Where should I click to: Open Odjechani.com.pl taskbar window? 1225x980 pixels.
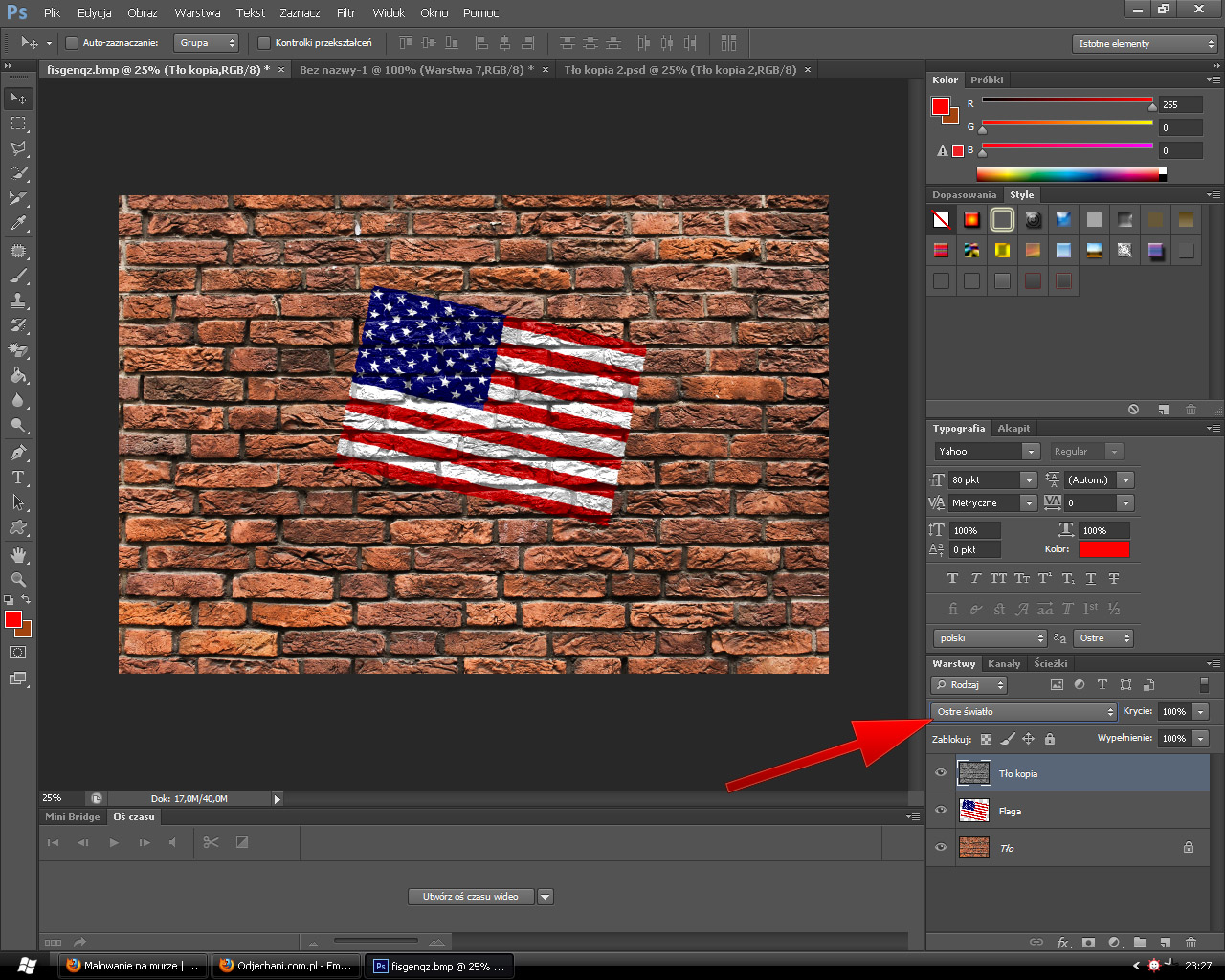(x=285, y=966)
